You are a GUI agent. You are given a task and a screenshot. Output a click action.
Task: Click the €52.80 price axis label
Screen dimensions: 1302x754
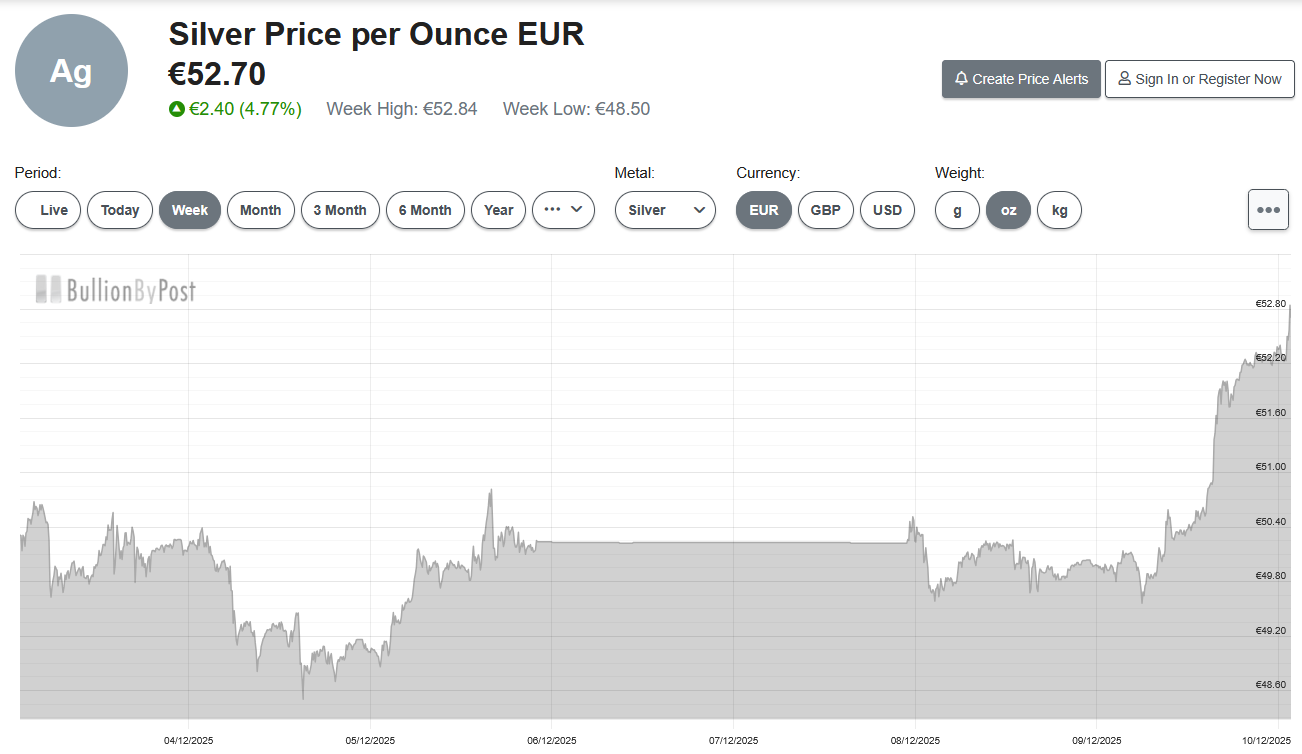tap(1270, 303)
